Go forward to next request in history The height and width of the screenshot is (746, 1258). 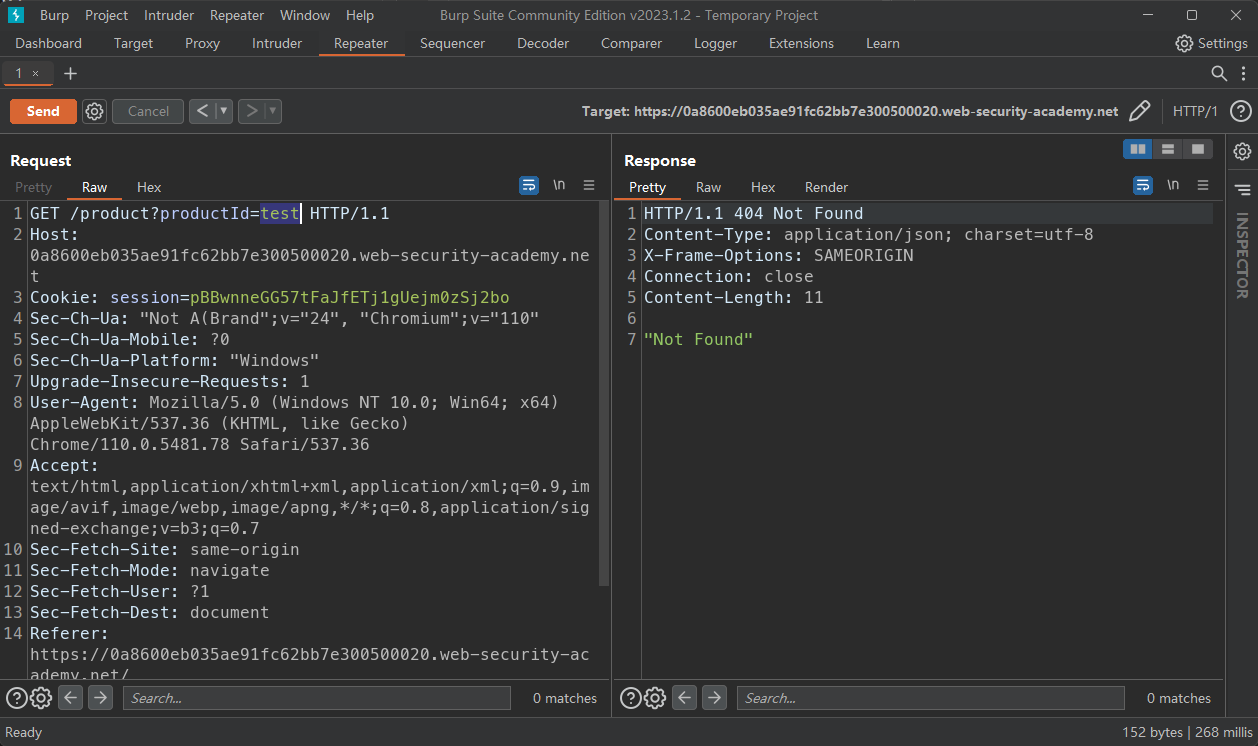251,111
